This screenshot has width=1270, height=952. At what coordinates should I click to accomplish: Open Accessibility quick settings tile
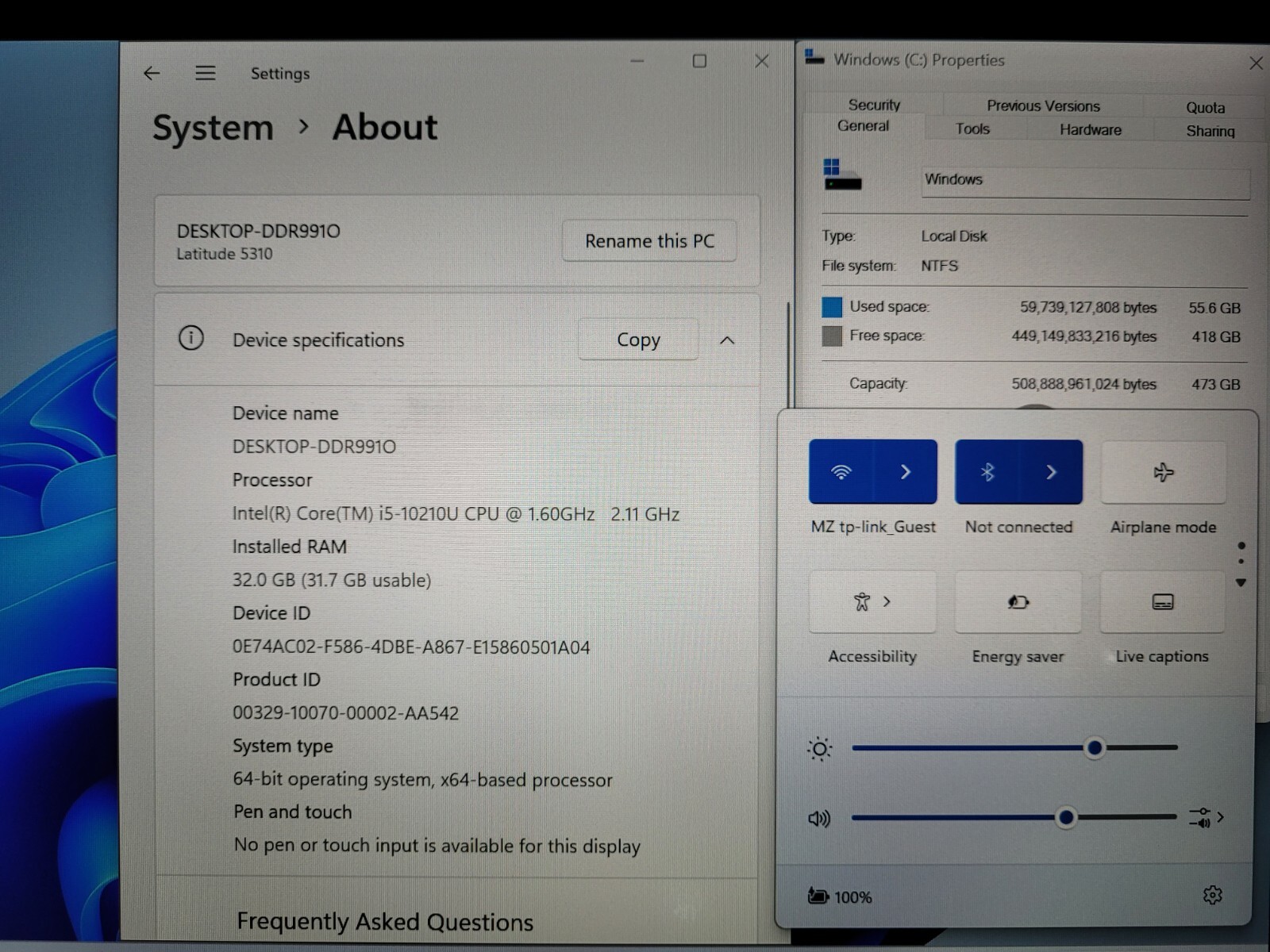[872, 602]
